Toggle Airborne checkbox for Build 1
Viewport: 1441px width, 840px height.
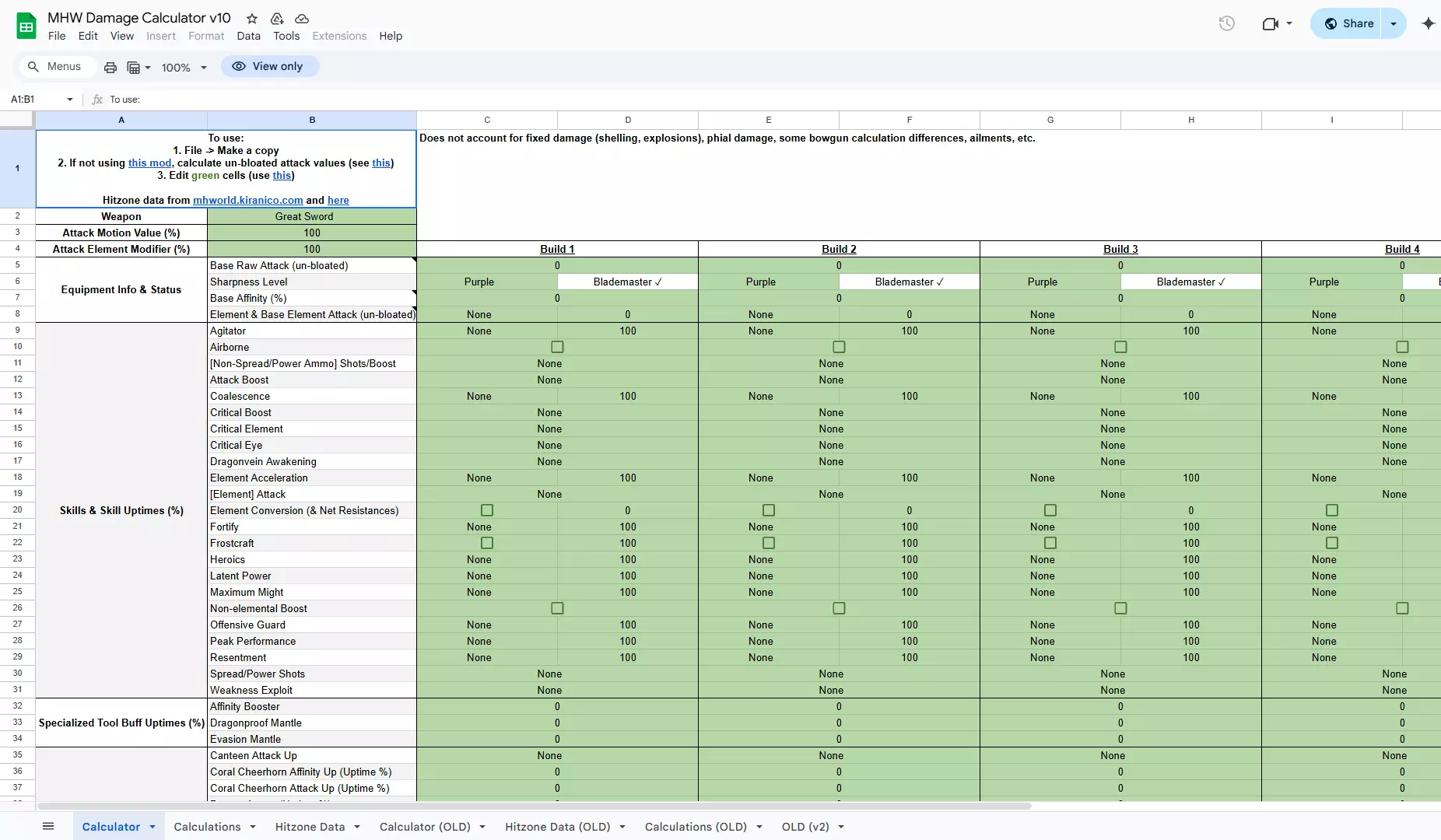[x=557, y=347]
